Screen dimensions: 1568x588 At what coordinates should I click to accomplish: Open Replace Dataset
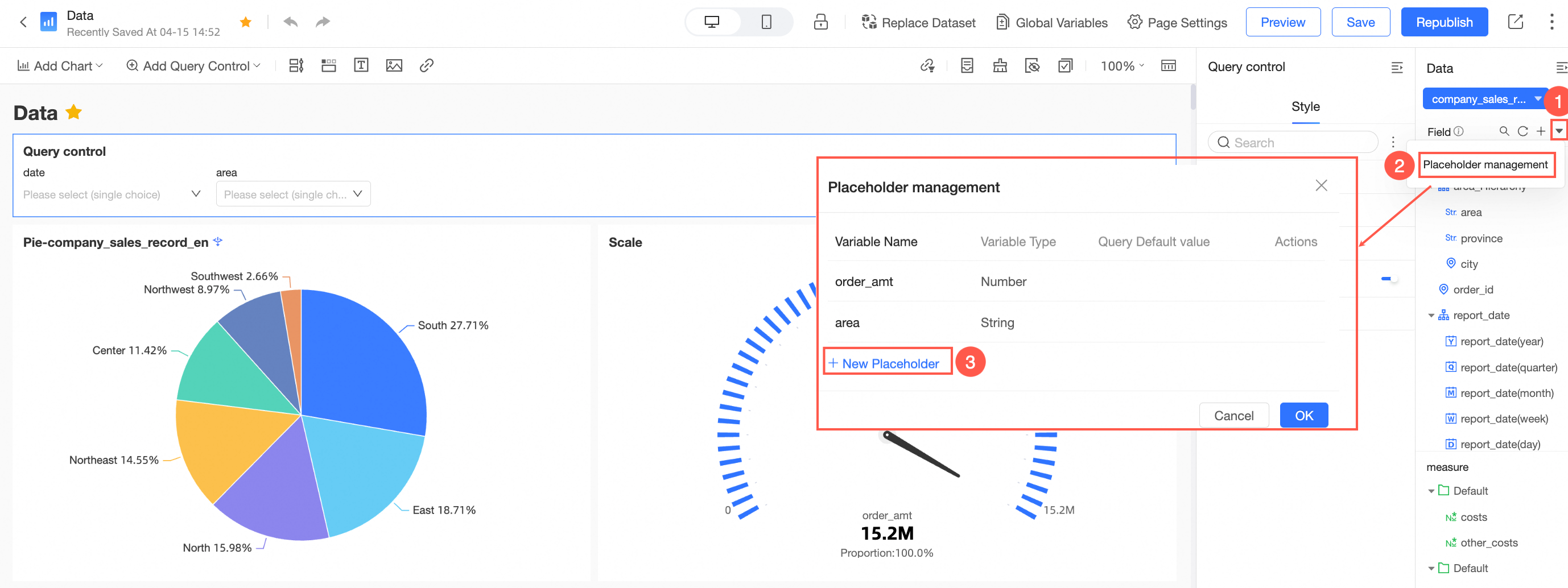(x=918, y=23)
